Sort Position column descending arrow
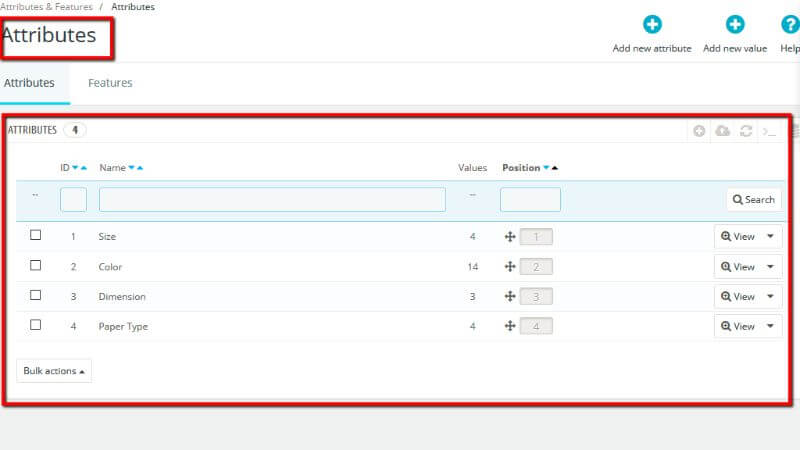This screenshot has height=450, width=800. click(x=546, y=168)
